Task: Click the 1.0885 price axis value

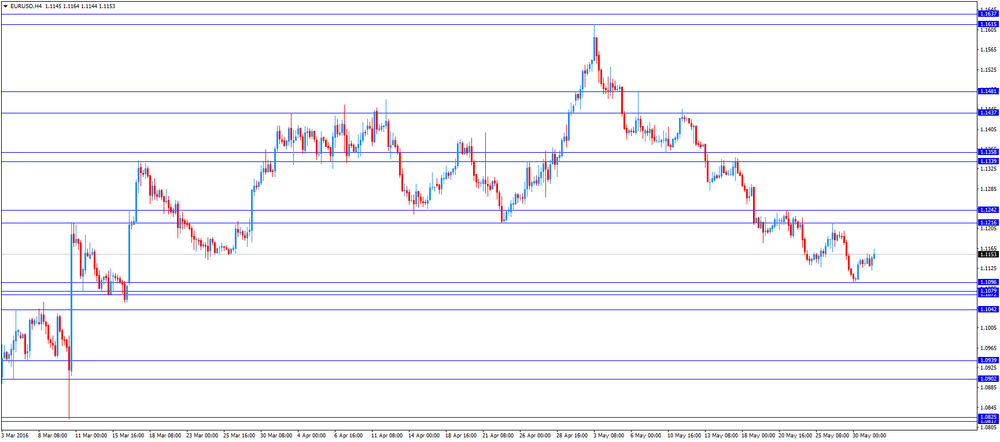Action: (989, 388)
